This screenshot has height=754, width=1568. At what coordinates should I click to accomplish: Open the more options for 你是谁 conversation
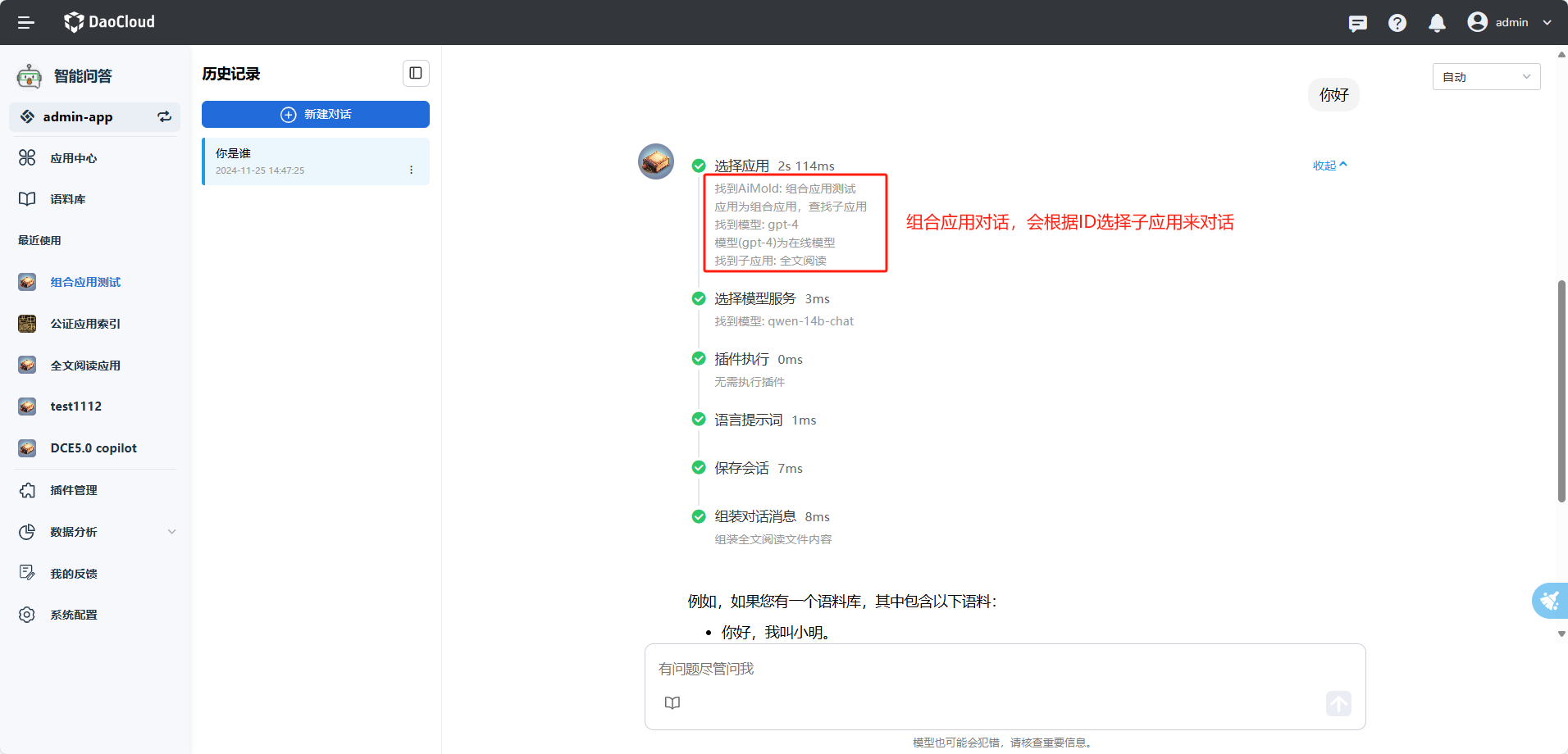[x=412, y=170]
